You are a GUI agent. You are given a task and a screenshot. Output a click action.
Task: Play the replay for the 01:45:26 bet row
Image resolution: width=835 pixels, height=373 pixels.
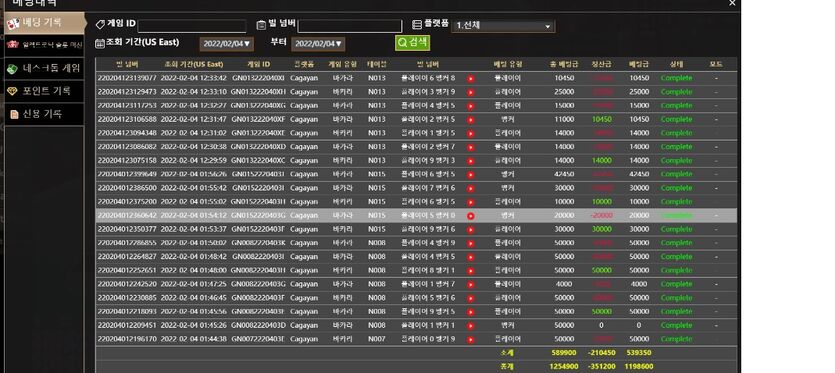(471, 326)
